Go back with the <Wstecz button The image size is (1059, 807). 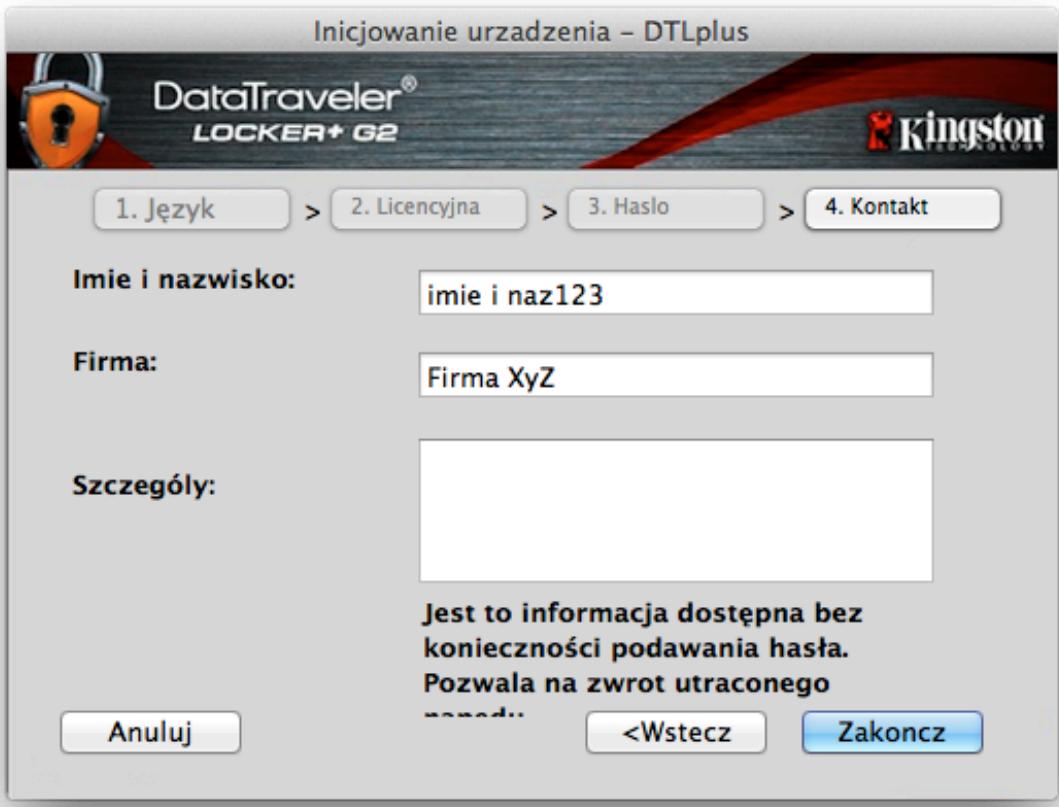[676, 732]
